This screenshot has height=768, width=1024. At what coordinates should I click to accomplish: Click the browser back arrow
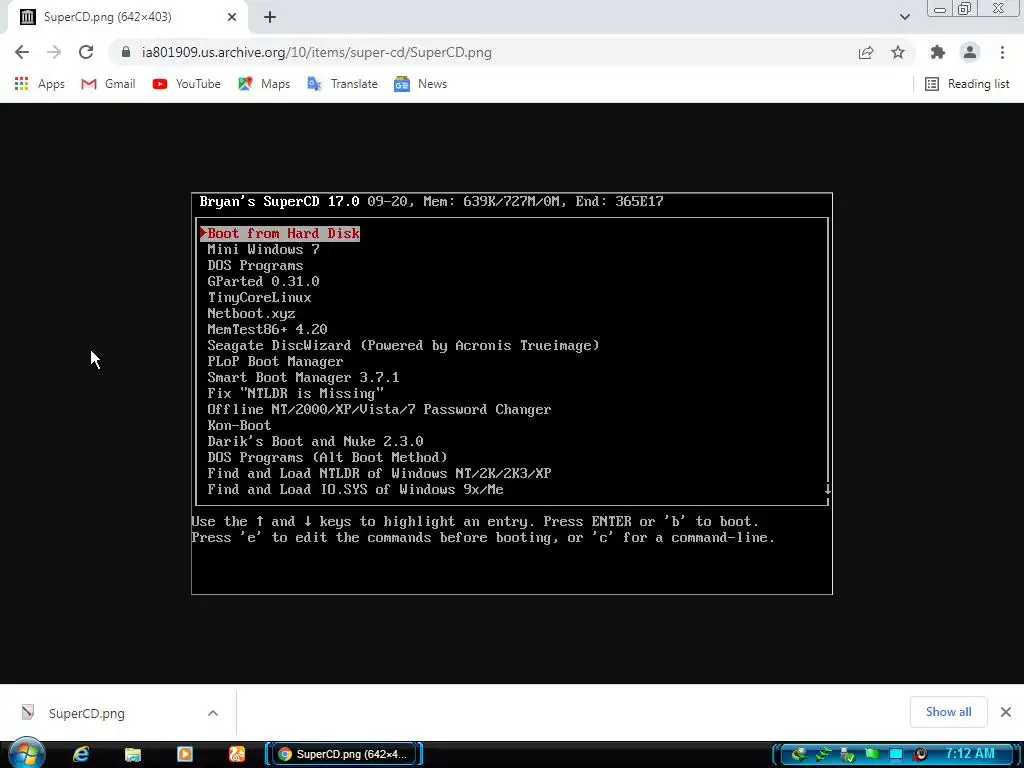click(22, 52)
